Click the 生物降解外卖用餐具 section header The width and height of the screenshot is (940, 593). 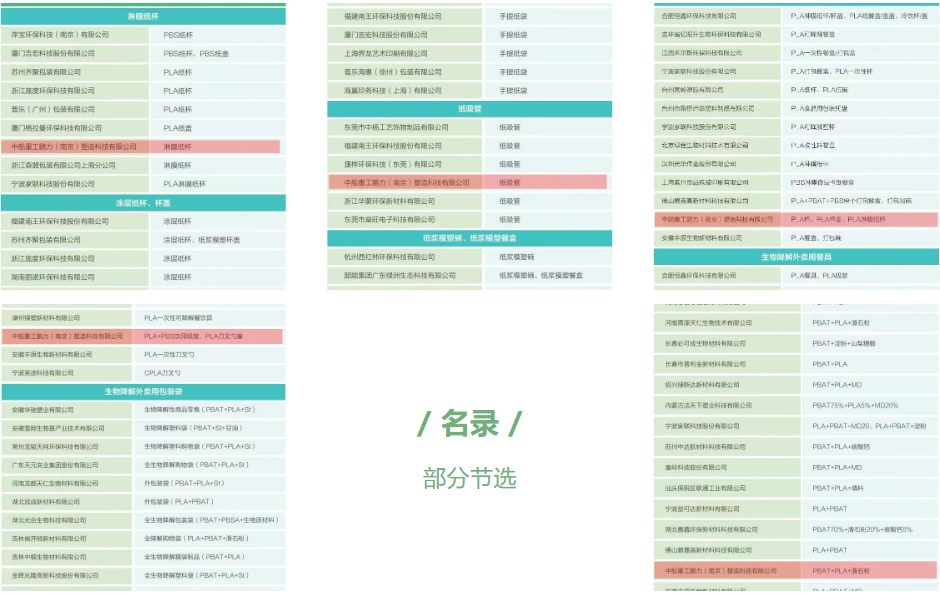[x=796, y=257]
